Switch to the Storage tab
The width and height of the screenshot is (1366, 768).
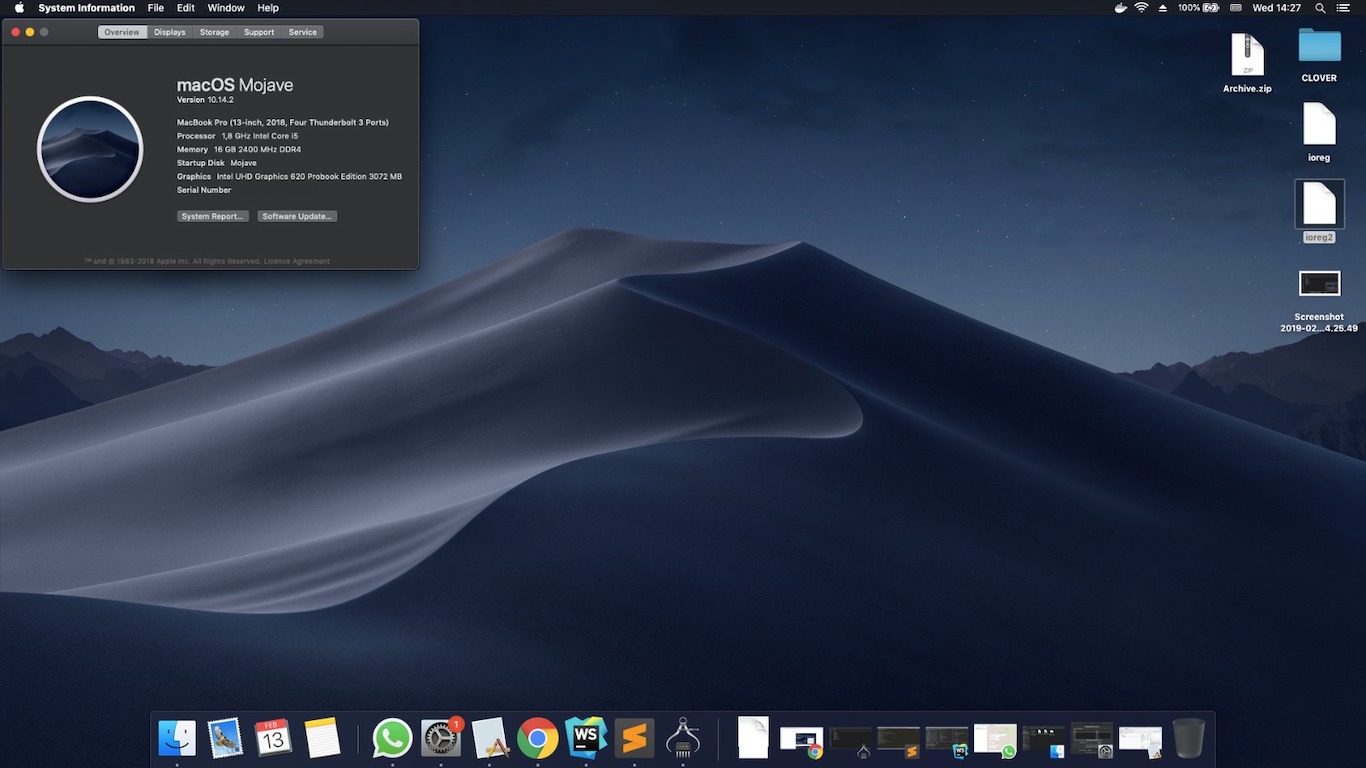214,31
